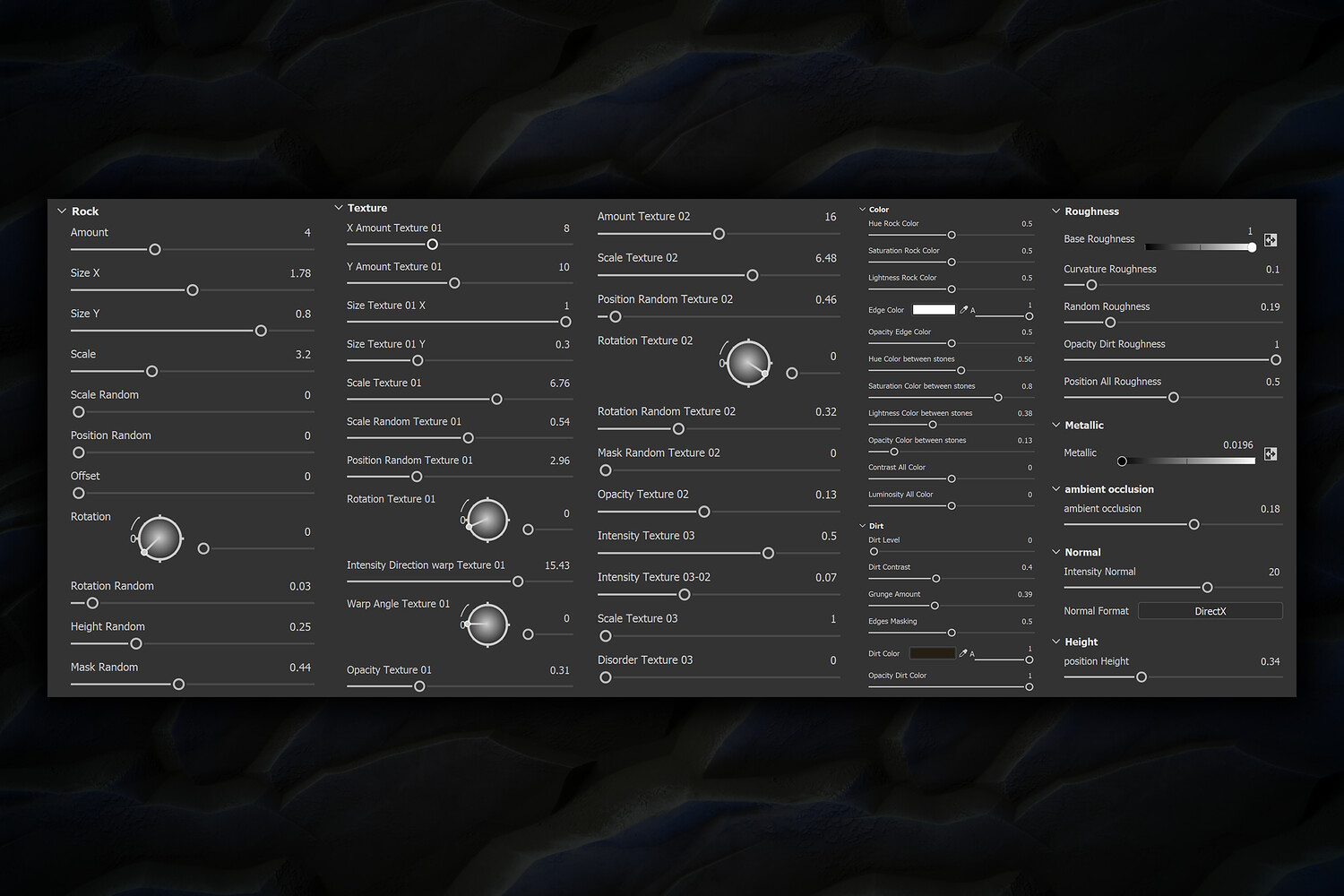Click the Amount Texture 02 slider handle
1344x896 pixels.
click(719, 234)
